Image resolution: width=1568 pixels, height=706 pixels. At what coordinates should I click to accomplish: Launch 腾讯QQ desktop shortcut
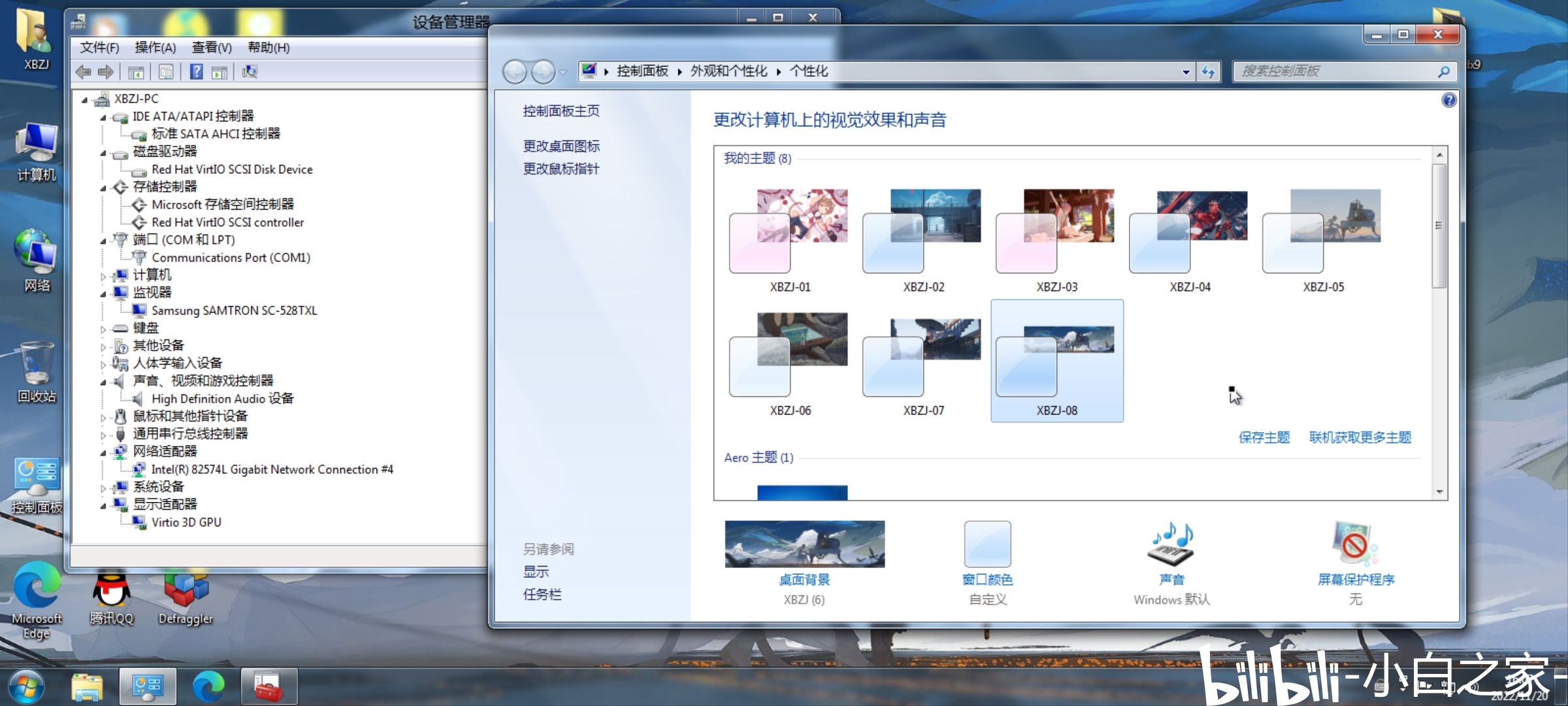point(111,598)
